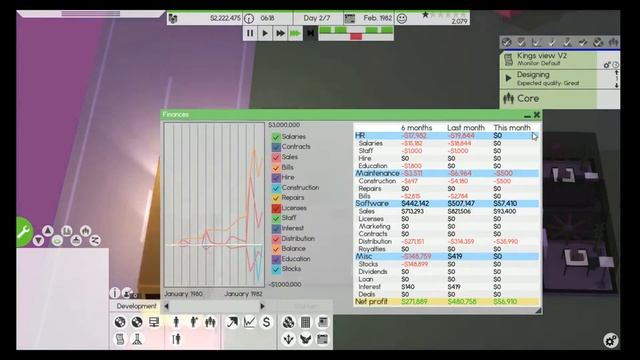Toggle the Repairs graph checkbox
This screenshot has width=640, height=360.
(x=276, y=198)
